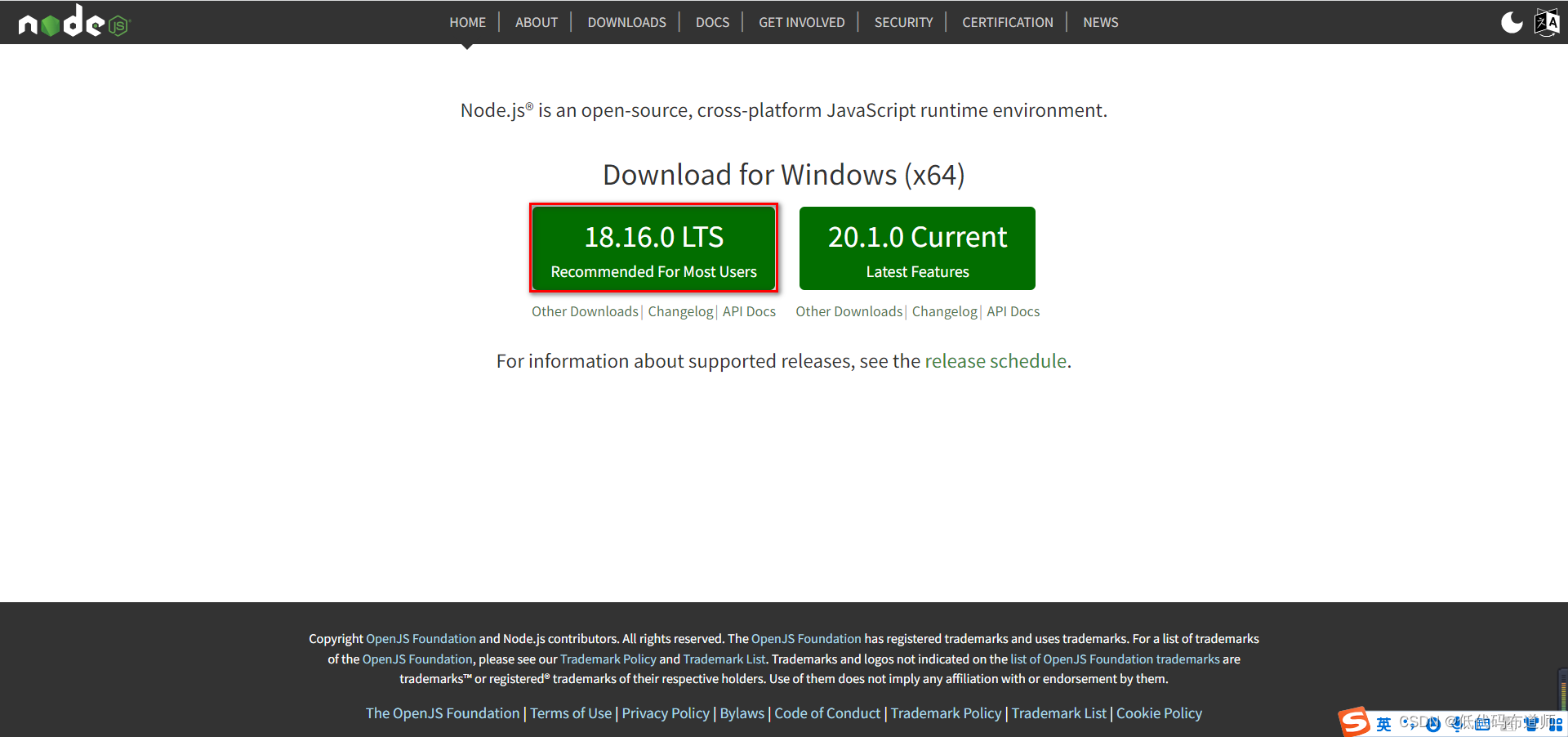Open OpenJS Foundation link before 'please see our'

pyautogui.click(x=417, y=659)
